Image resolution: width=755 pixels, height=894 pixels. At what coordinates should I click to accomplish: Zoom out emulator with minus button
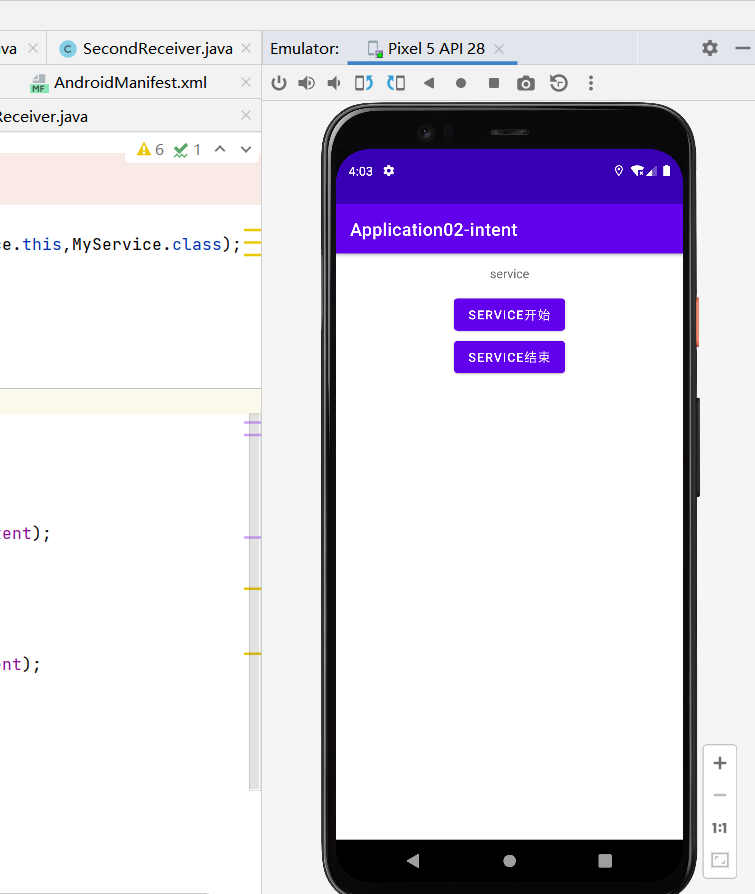coord(720,795)
